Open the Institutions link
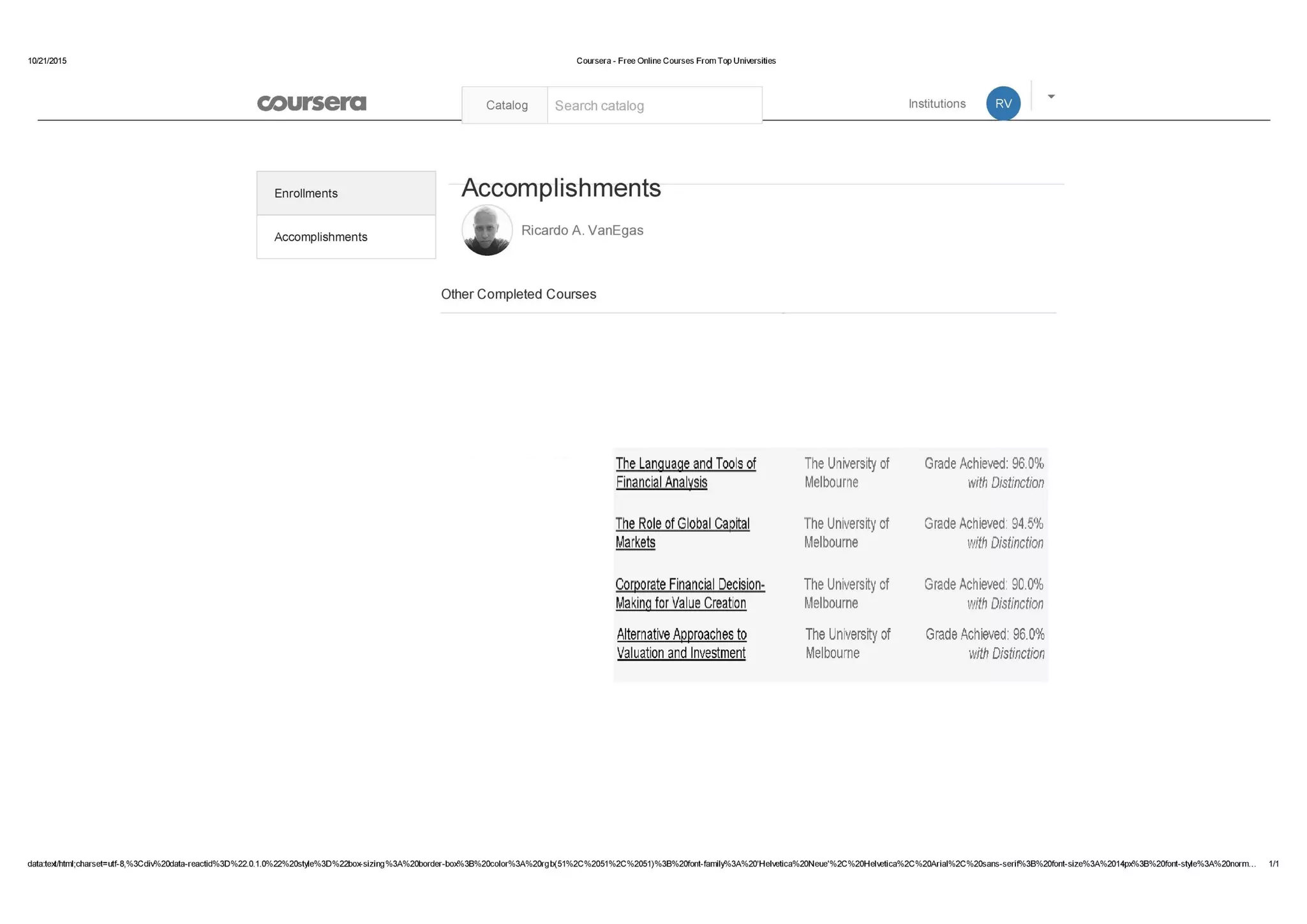This screenshot has height=924, width=1307. pos(936,103)
